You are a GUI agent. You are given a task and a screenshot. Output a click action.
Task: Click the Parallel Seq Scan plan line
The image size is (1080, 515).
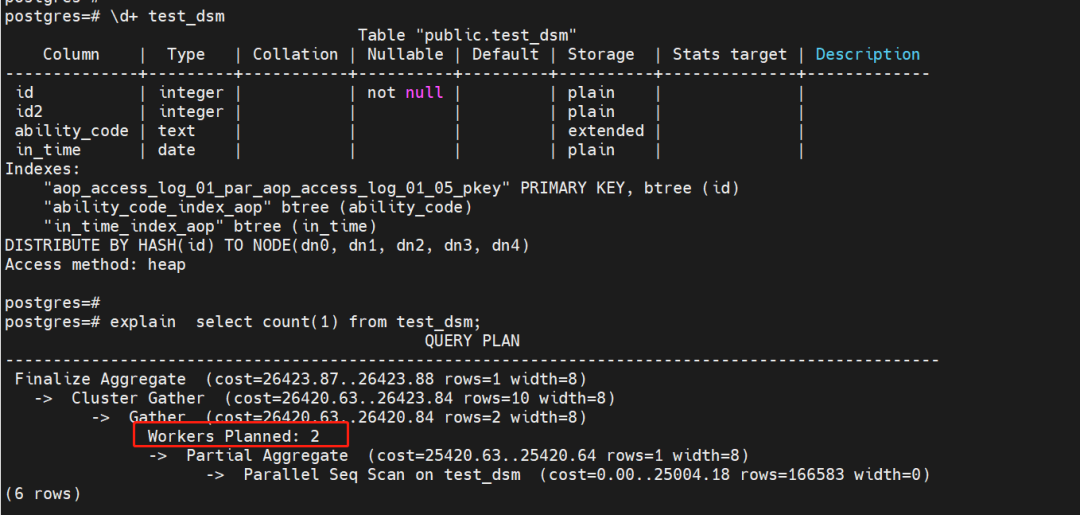pos(587,474)
